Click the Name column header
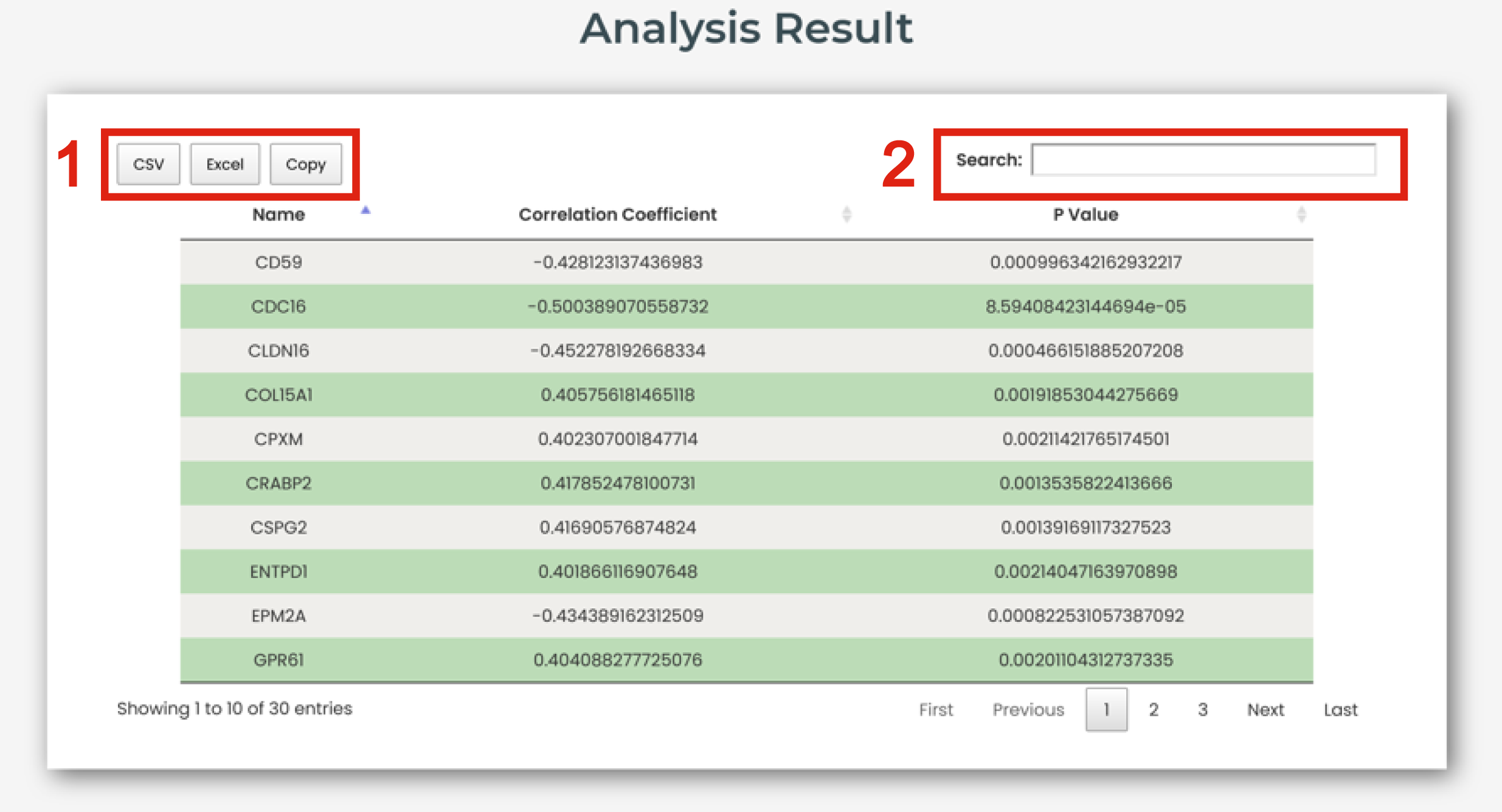1502x812 pixels. pyautogui.click(x=279, y=215)
